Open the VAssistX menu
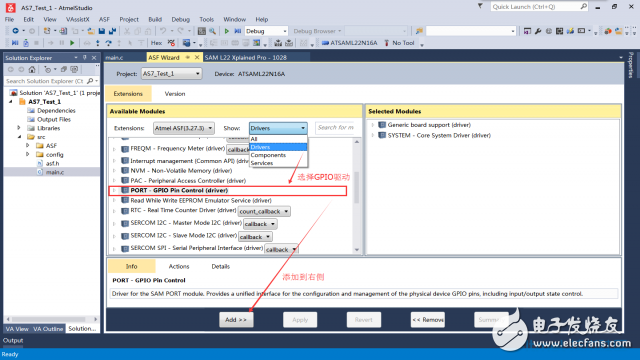 tap(78, 19)
